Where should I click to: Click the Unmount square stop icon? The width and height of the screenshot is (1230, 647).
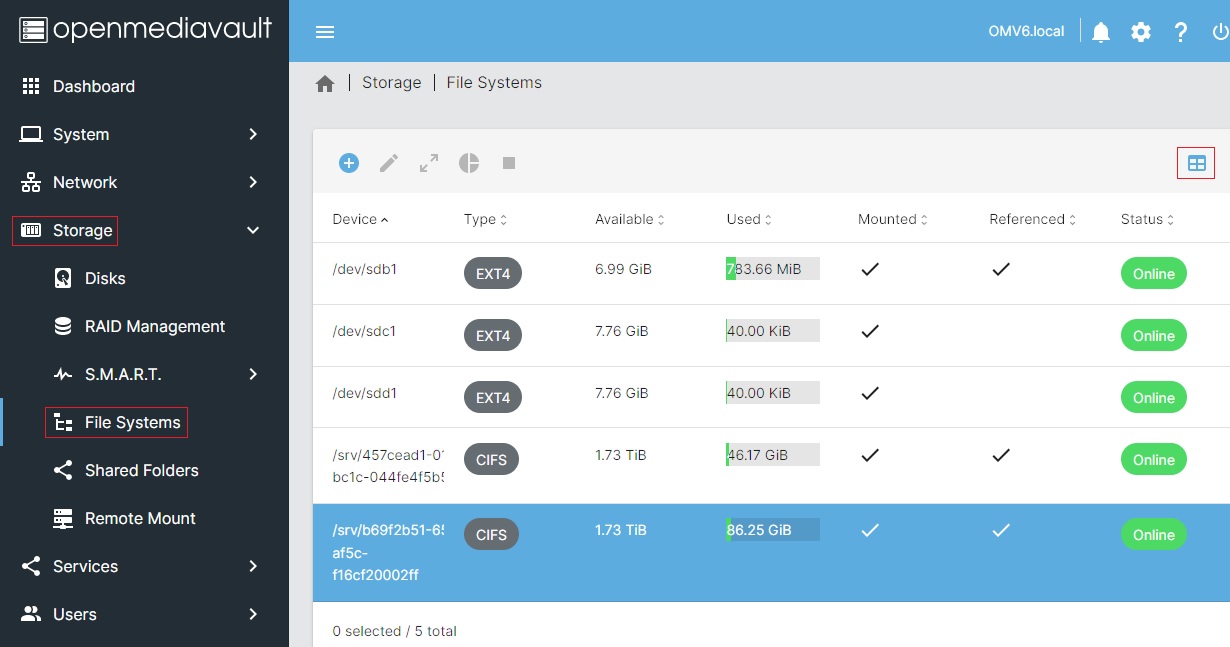[x=509, y=163]
